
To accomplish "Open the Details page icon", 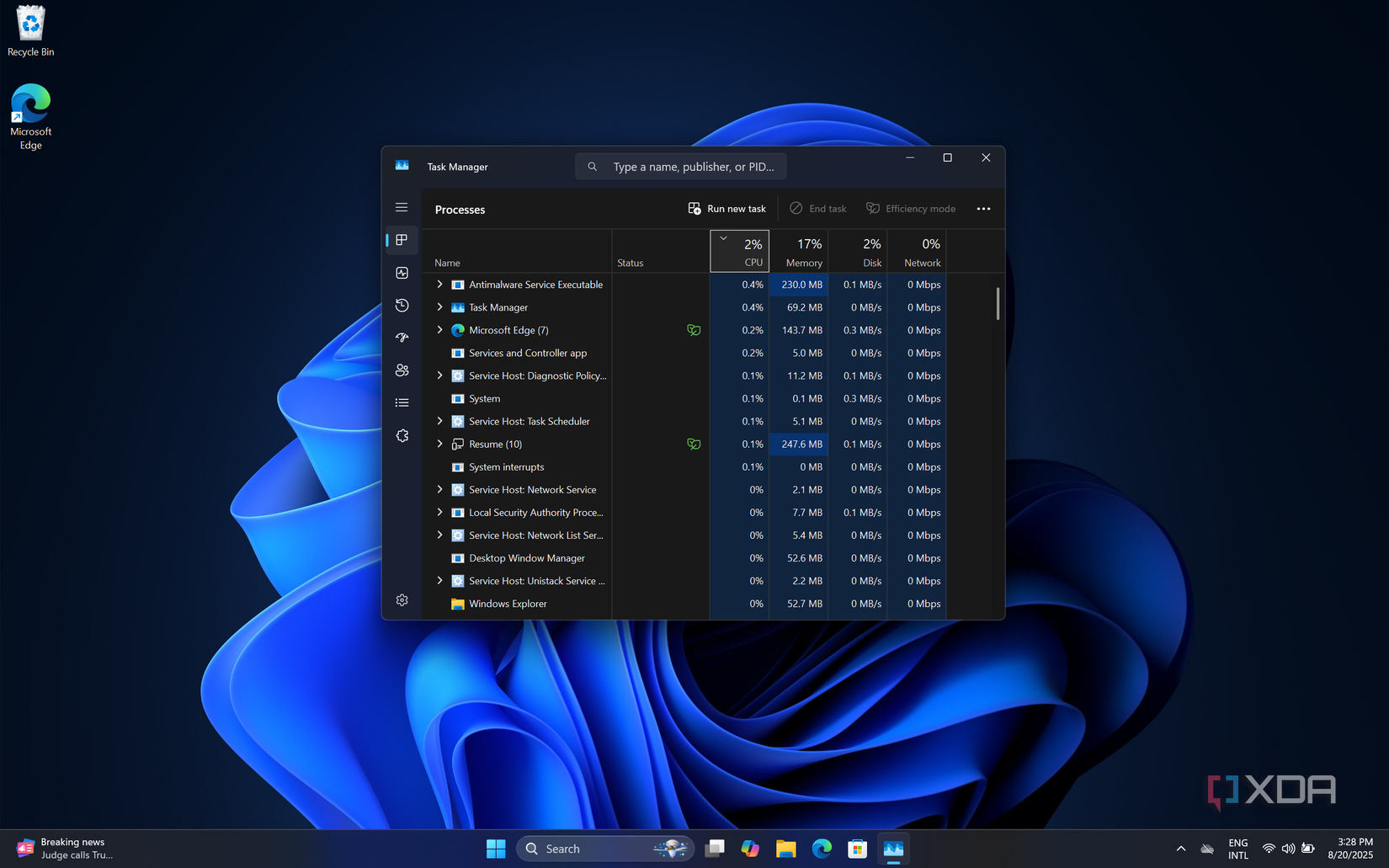I will coord(402,402).
